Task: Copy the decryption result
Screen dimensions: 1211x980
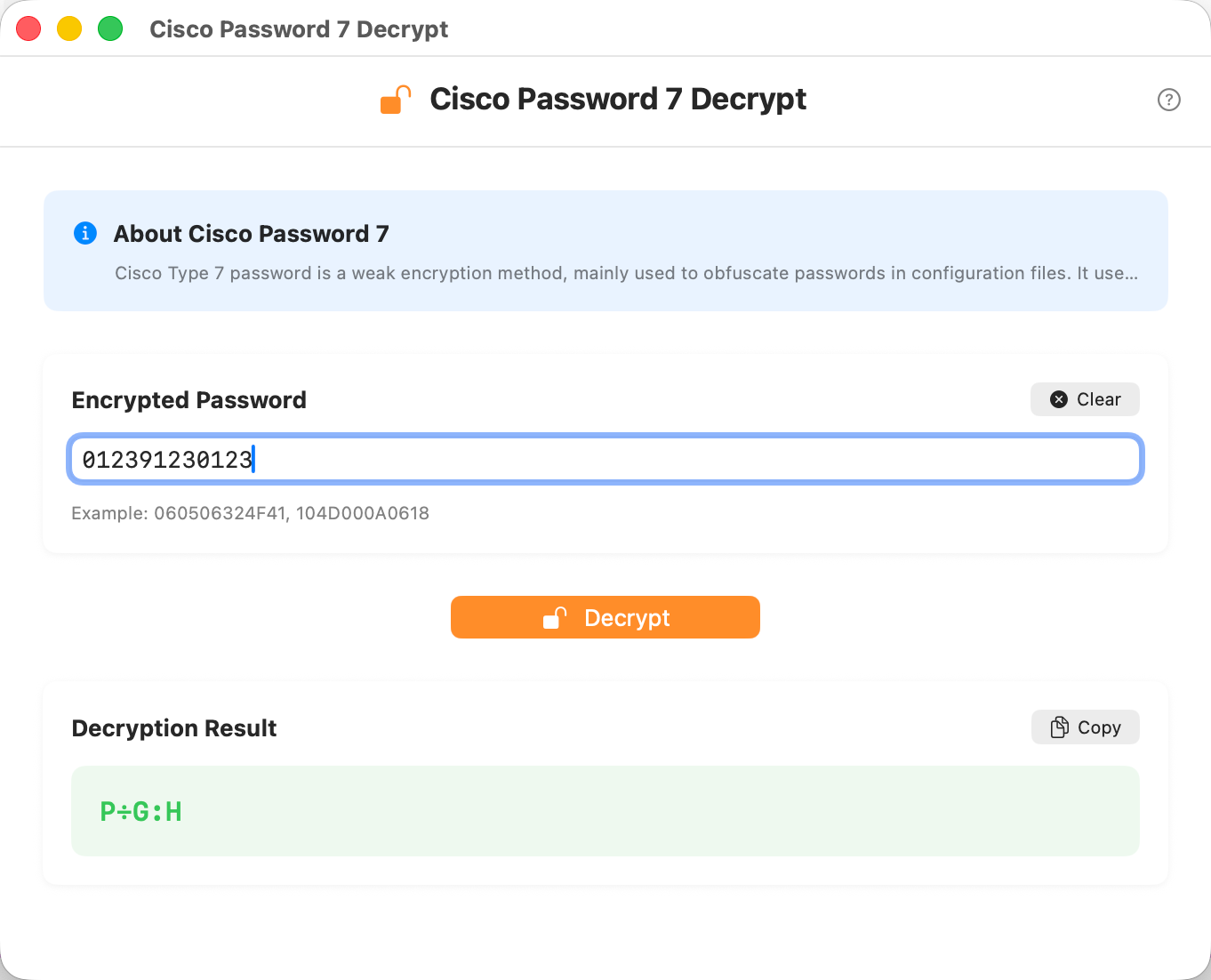Action: coord(1085,727)
